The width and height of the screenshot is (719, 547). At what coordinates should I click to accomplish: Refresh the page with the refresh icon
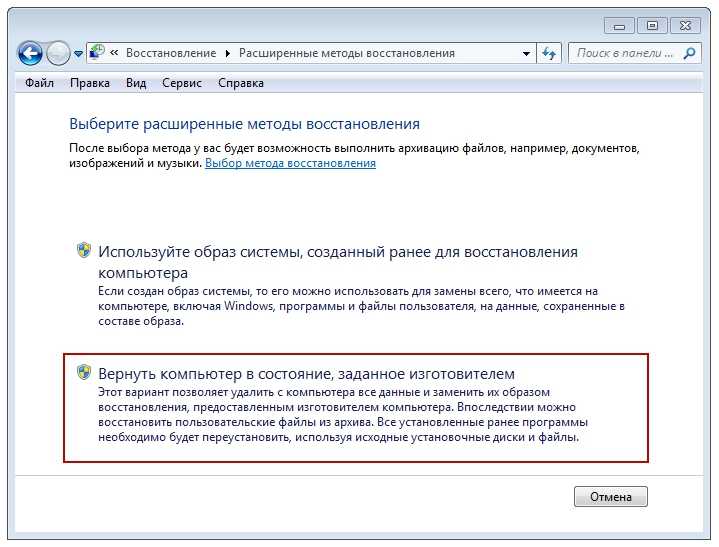click(549, 54)
